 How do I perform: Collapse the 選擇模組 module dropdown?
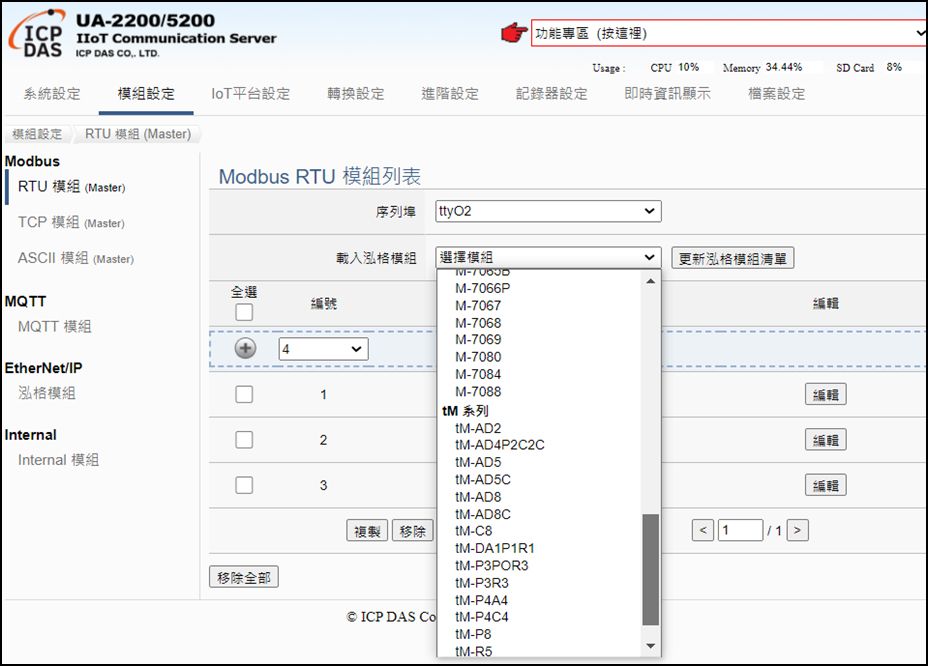[548, 258]
